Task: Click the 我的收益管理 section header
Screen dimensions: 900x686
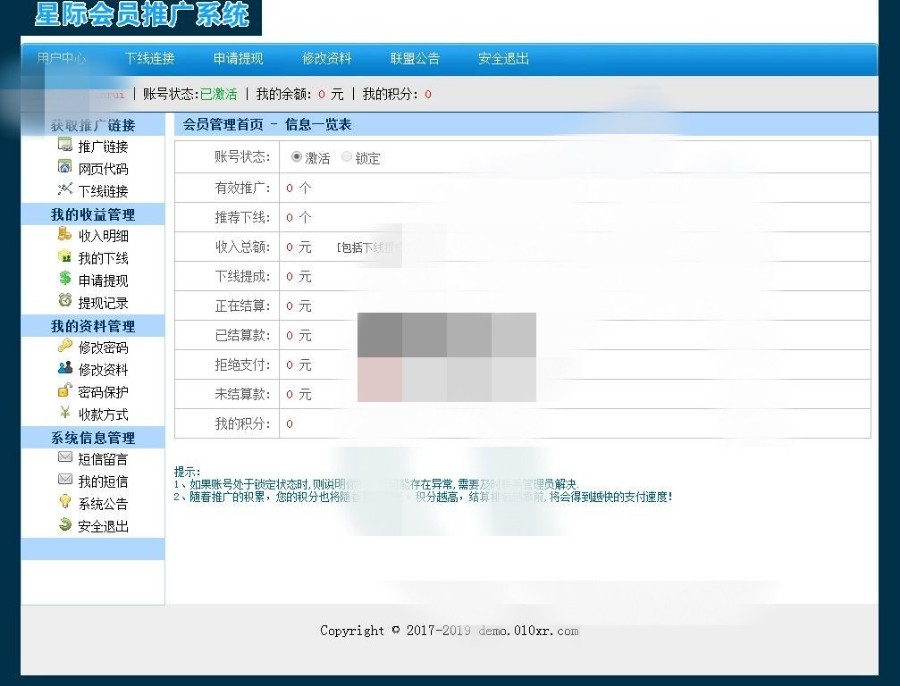Action: tap(93, 215)
